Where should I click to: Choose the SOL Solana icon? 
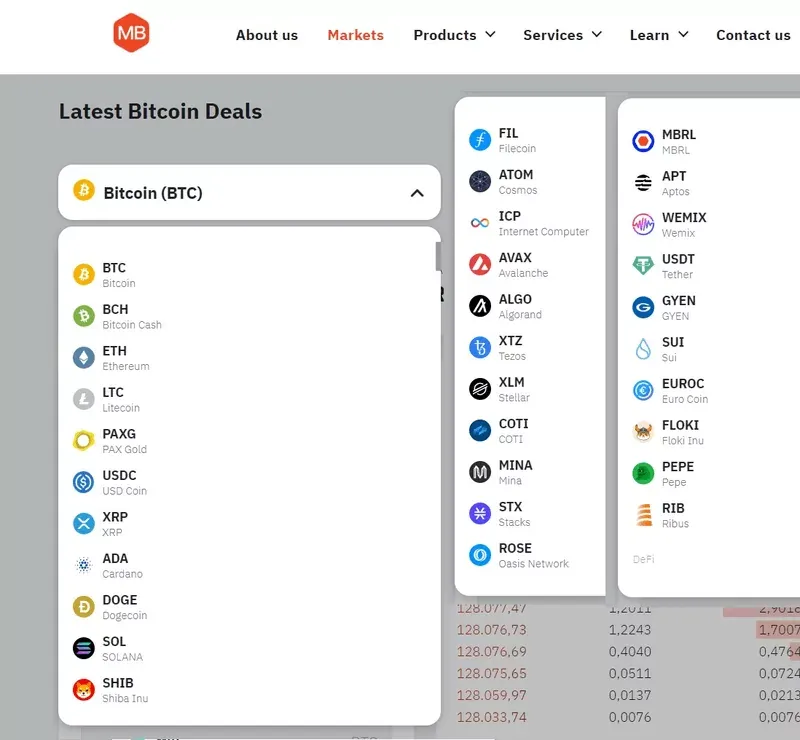tap(84, 648)
